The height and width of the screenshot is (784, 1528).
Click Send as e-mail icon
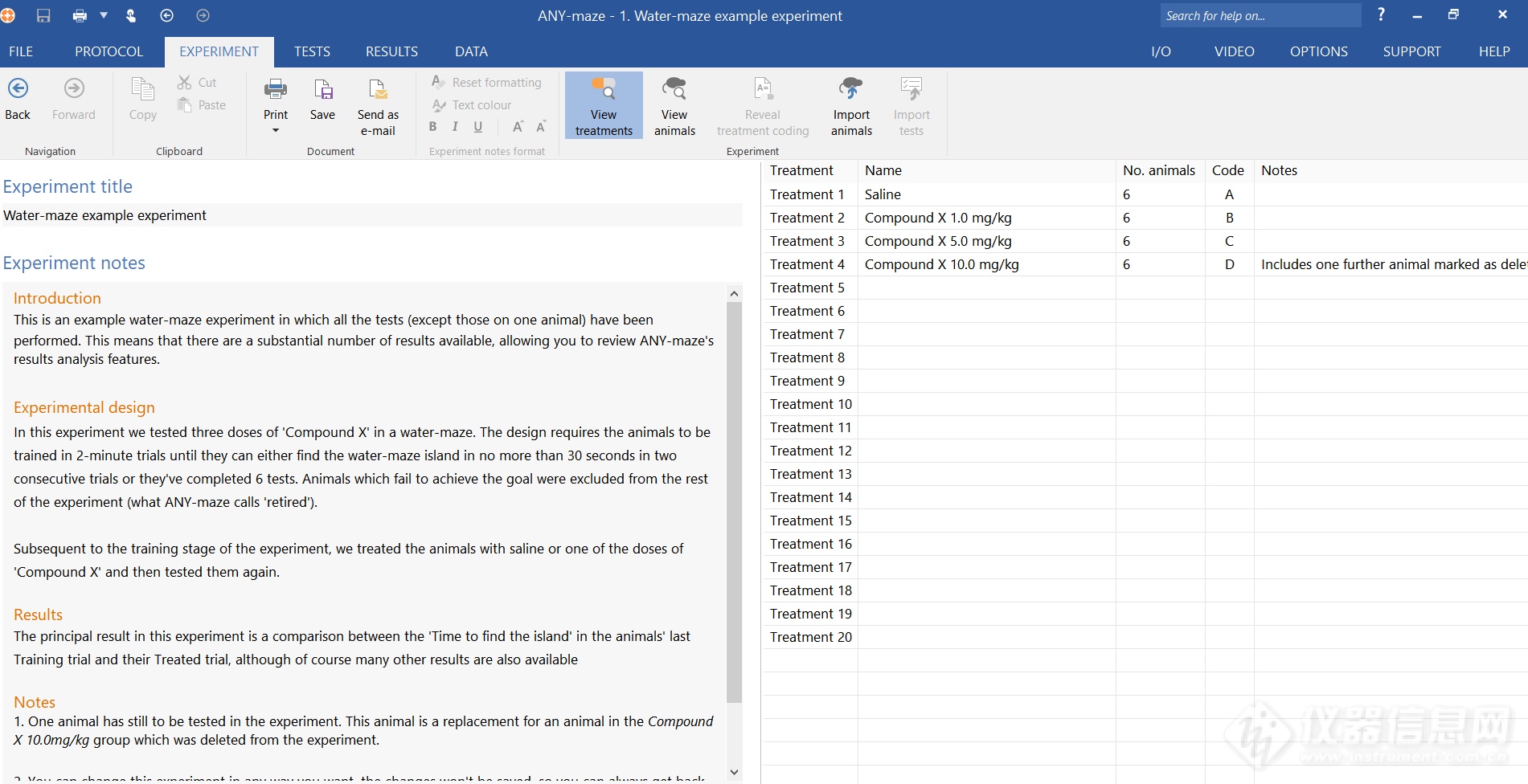point(378,89)
